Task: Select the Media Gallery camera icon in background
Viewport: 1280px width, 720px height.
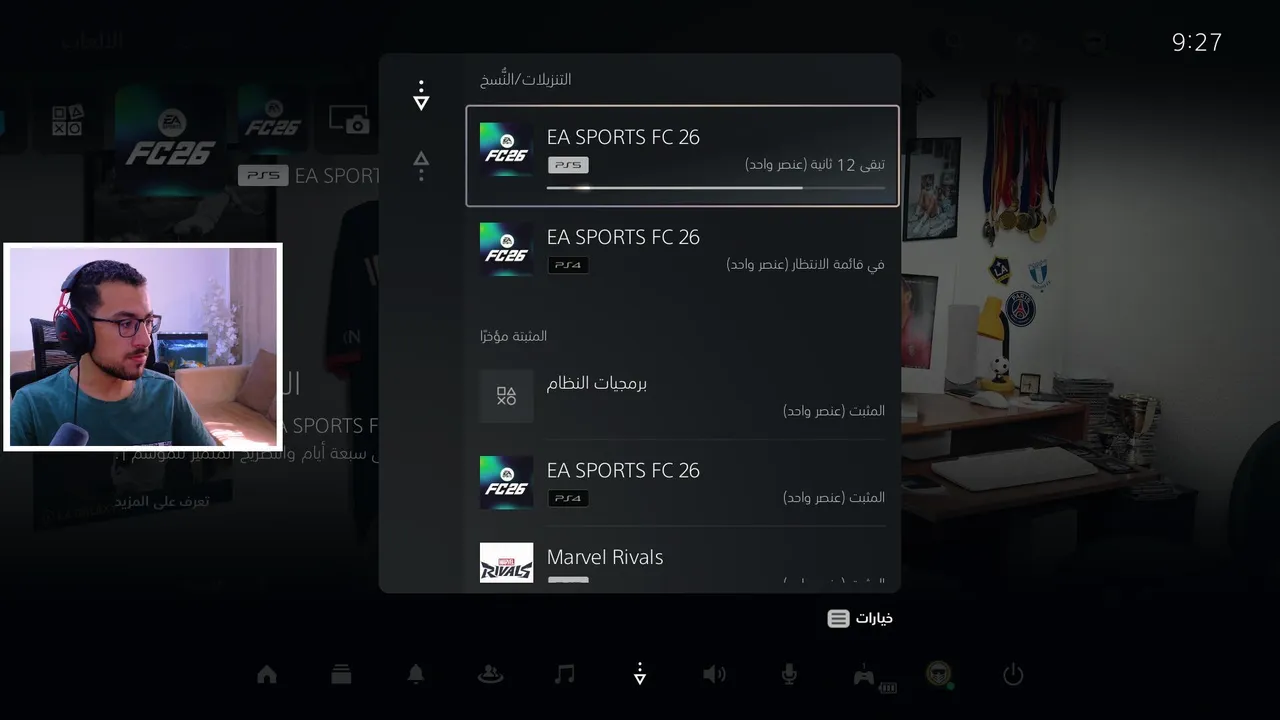Action: pos(349,120)
